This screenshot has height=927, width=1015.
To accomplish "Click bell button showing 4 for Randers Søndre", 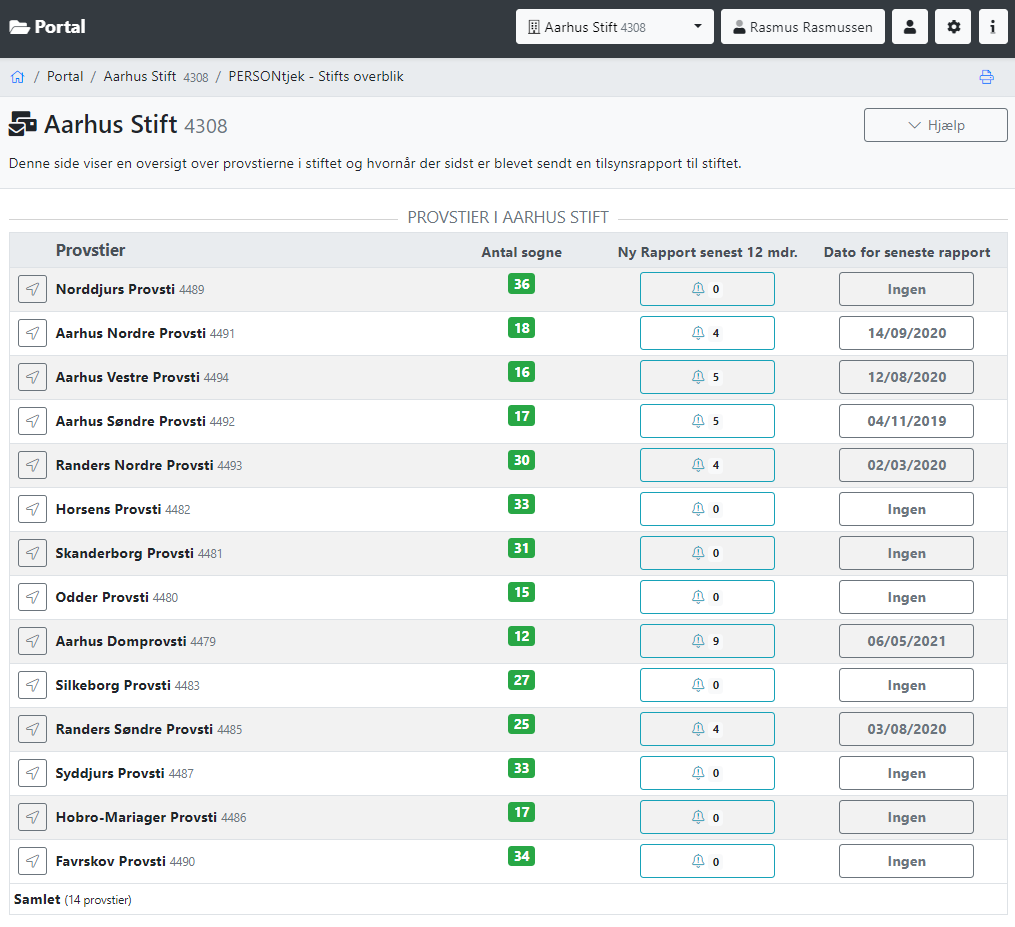I will [707, 729].
